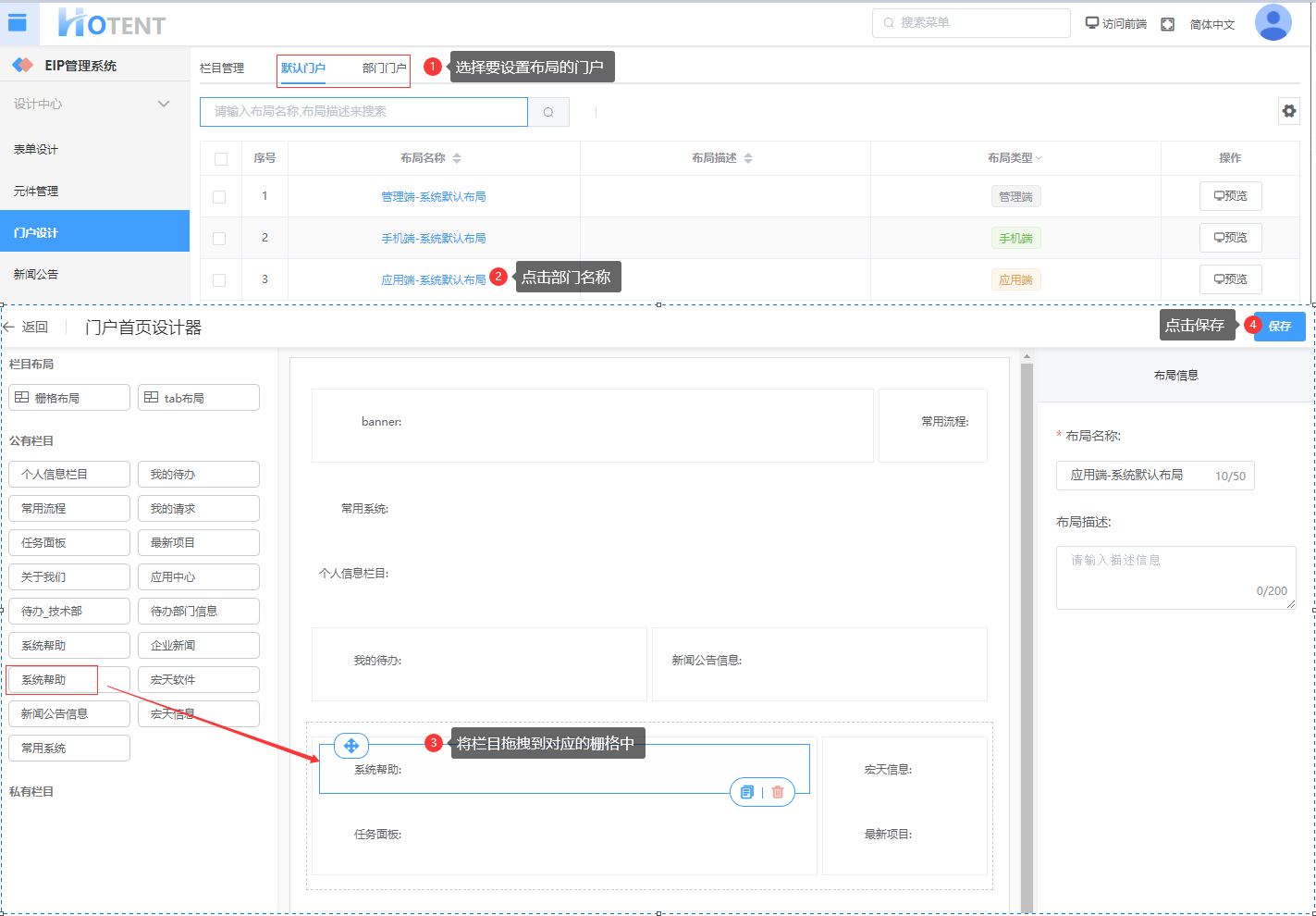1316x916 pixels.
Task: Open the 应用端-系统默认布局 link
Action: point(433,279)
